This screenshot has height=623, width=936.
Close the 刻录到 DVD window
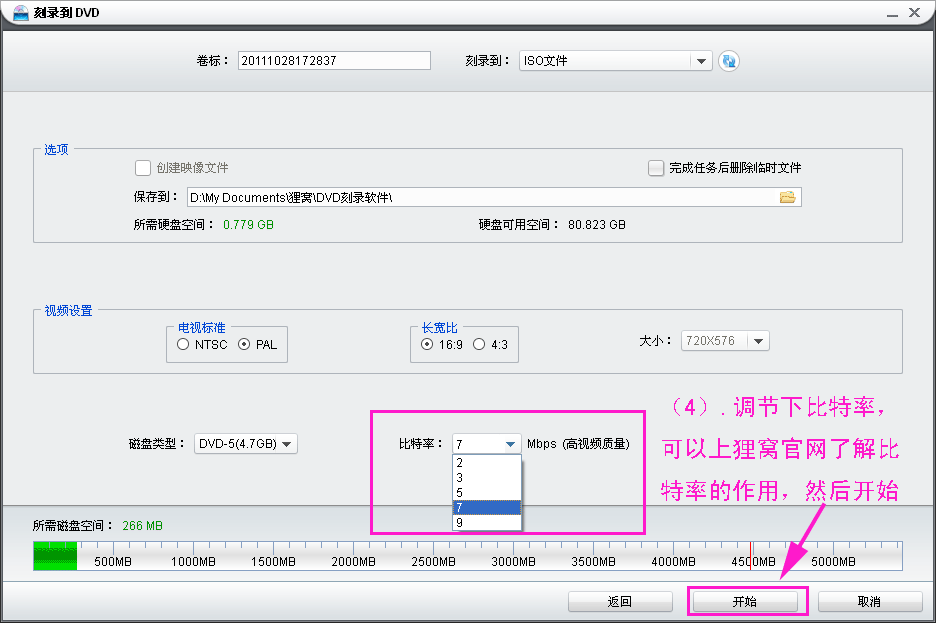[x=915, y=13]
